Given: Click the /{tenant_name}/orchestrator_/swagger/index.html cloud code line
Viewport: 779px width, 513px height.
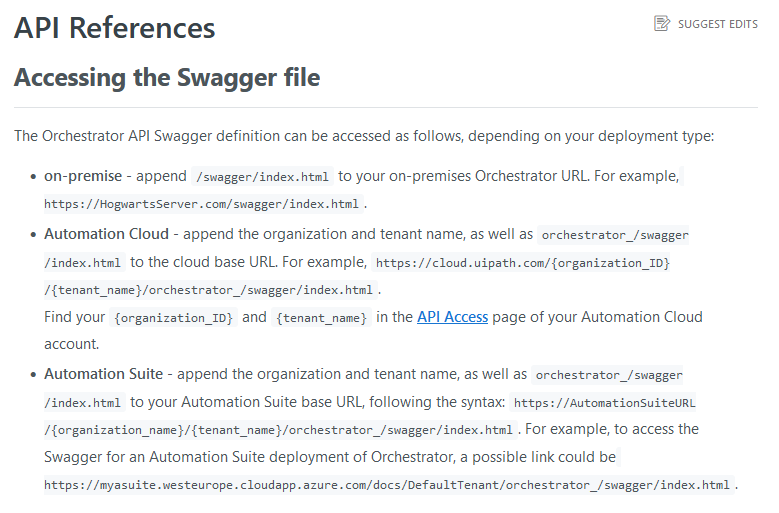Looking at the screenshot, I should [208, 290].
